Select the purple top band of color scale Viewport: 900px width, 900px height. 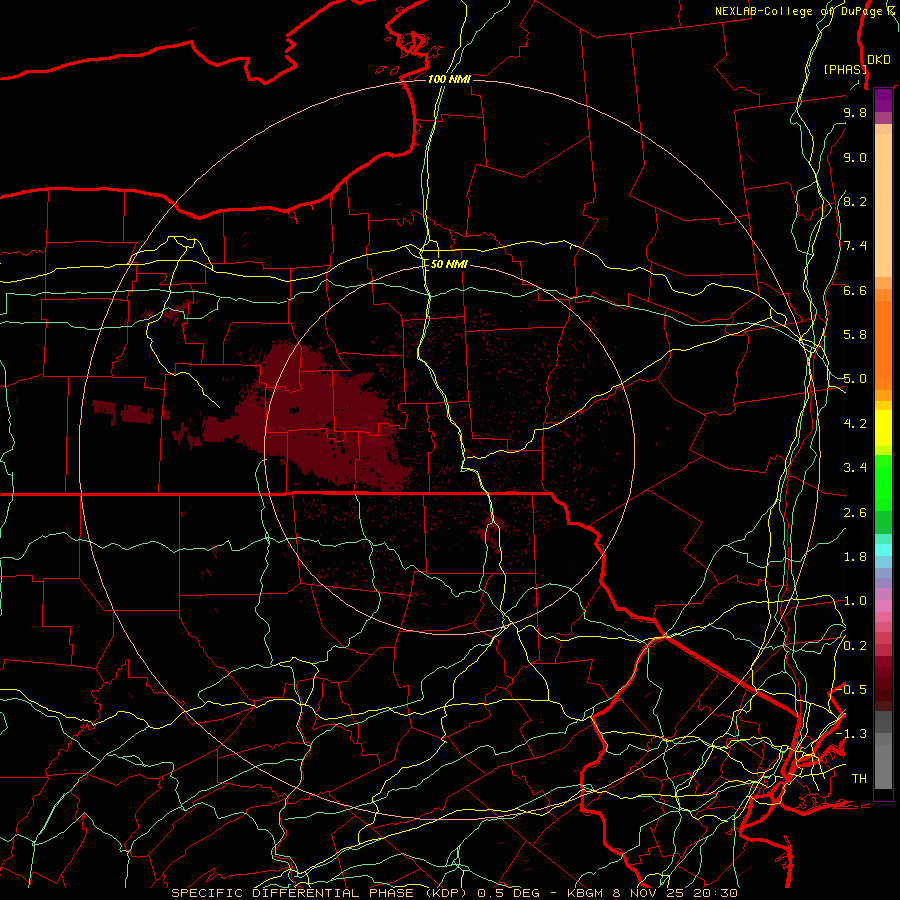click(883, 100)
